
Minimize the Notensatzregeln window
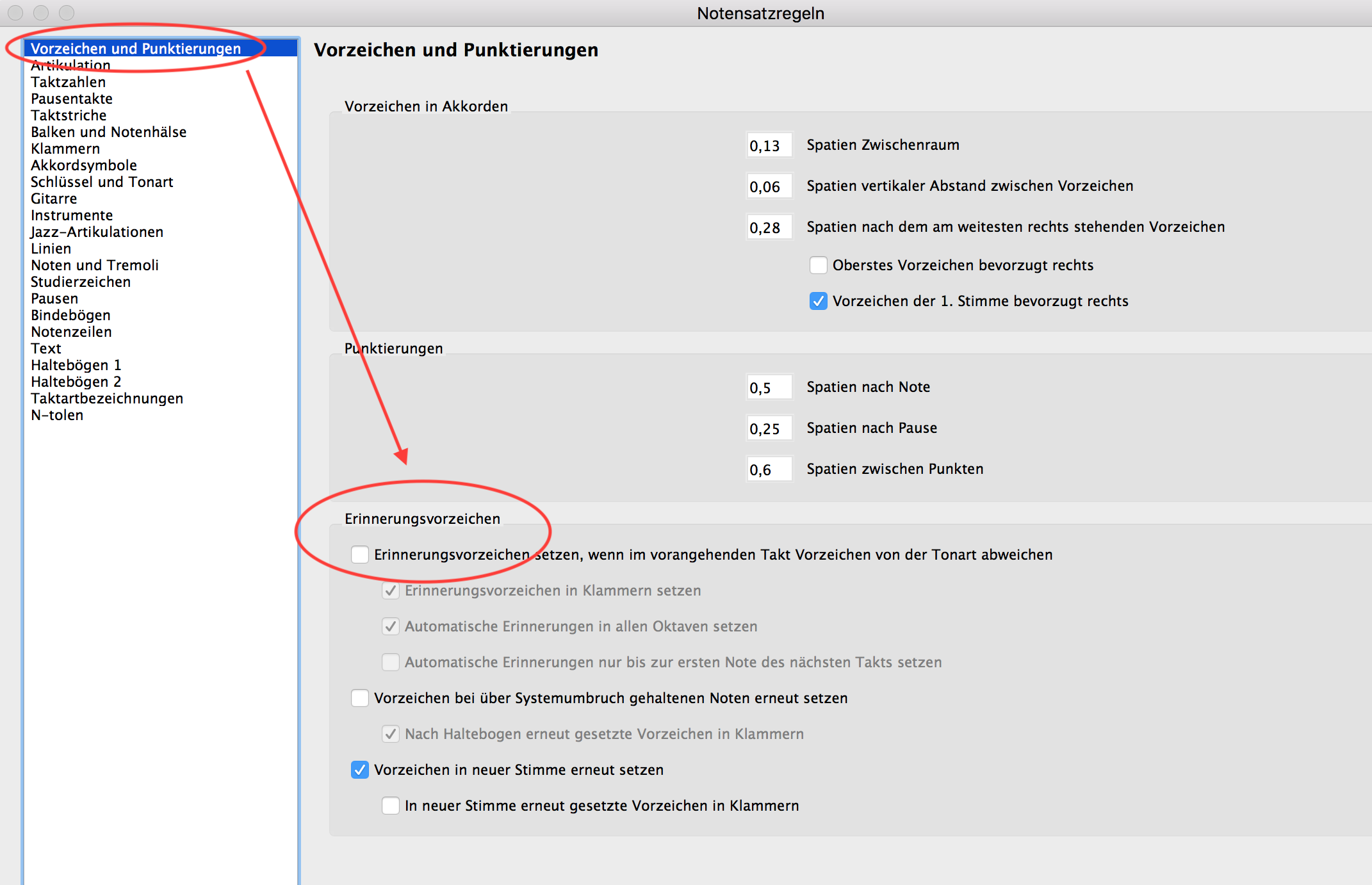(41, 12)
